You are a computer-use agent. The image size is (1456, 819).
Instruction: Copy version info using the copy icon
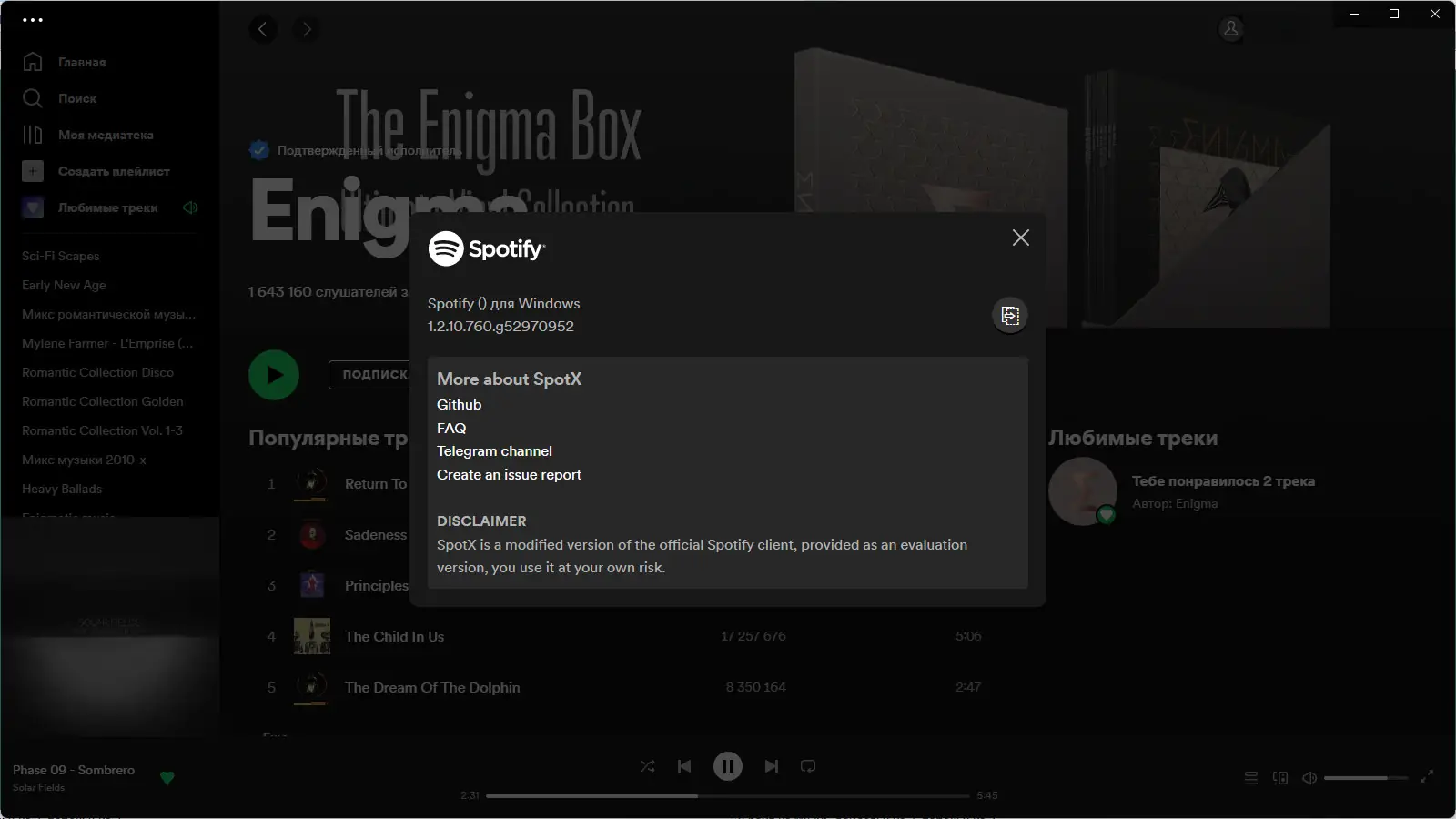pos(1010,316)
